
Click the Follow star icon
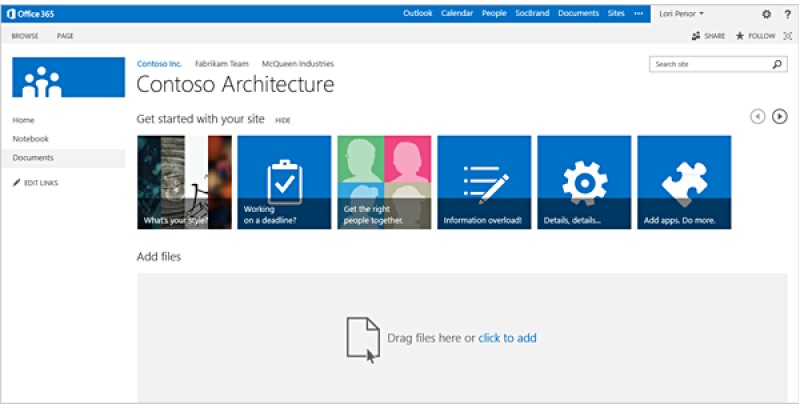coord(739,36)
